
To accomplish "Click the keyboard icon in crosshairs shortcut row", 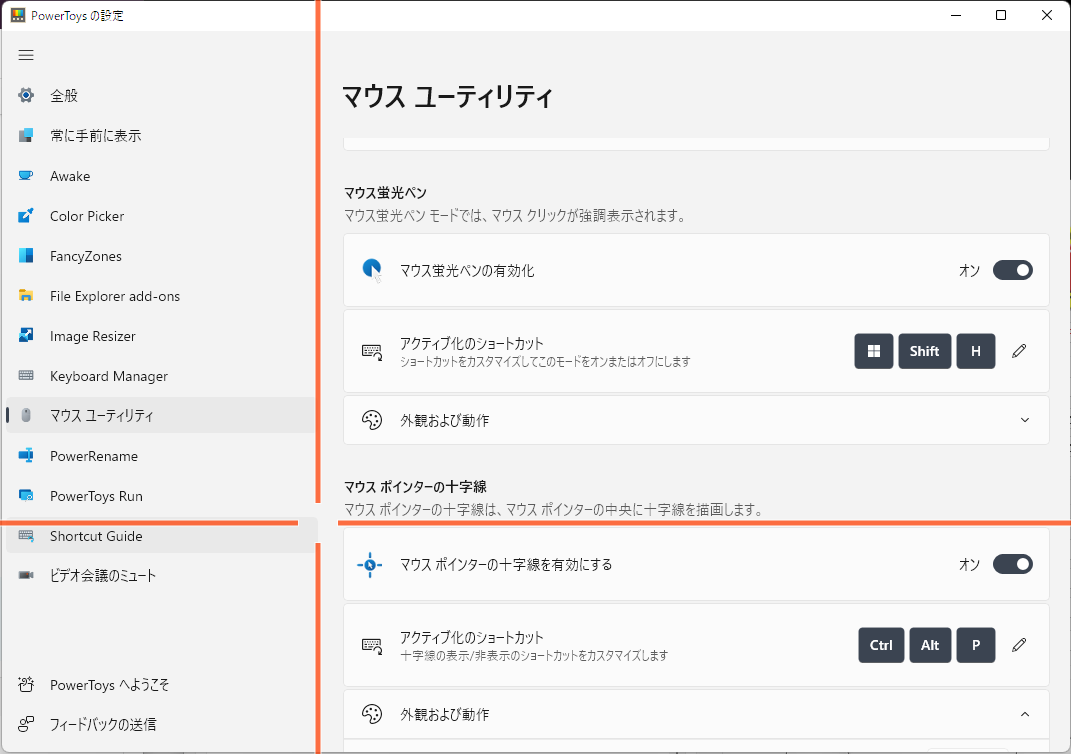I will click(372, 645).
